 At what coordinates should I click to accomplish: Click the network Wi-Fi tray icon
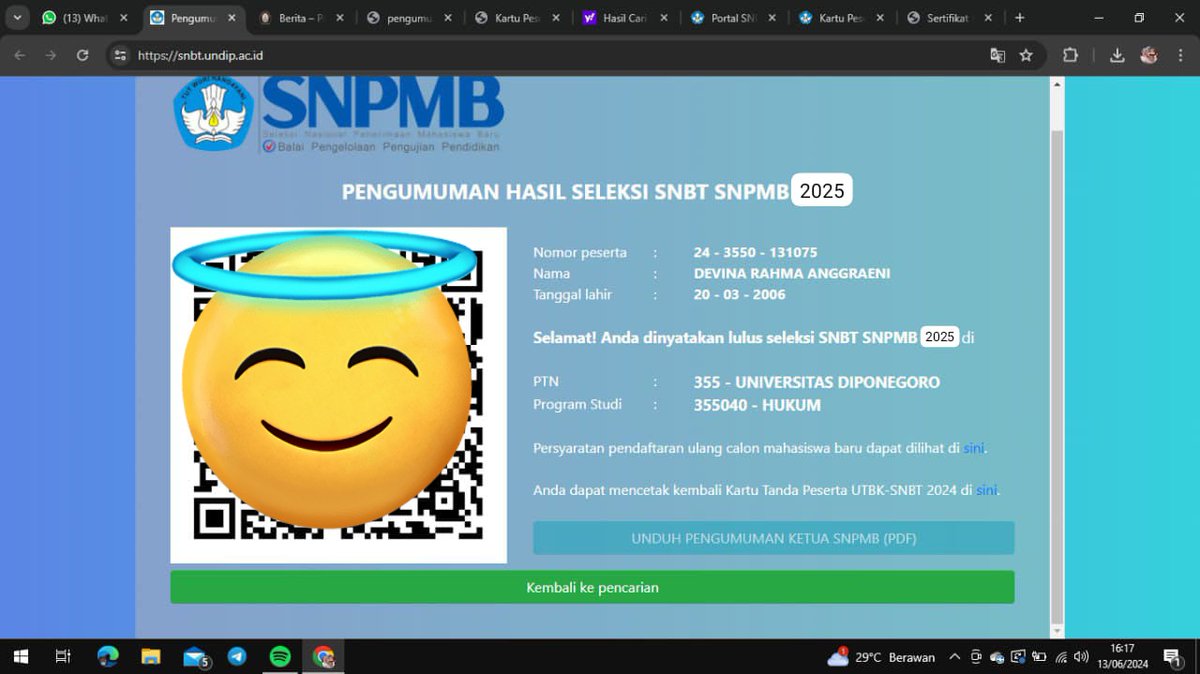pyautogui.click(x=1062, y=657)
